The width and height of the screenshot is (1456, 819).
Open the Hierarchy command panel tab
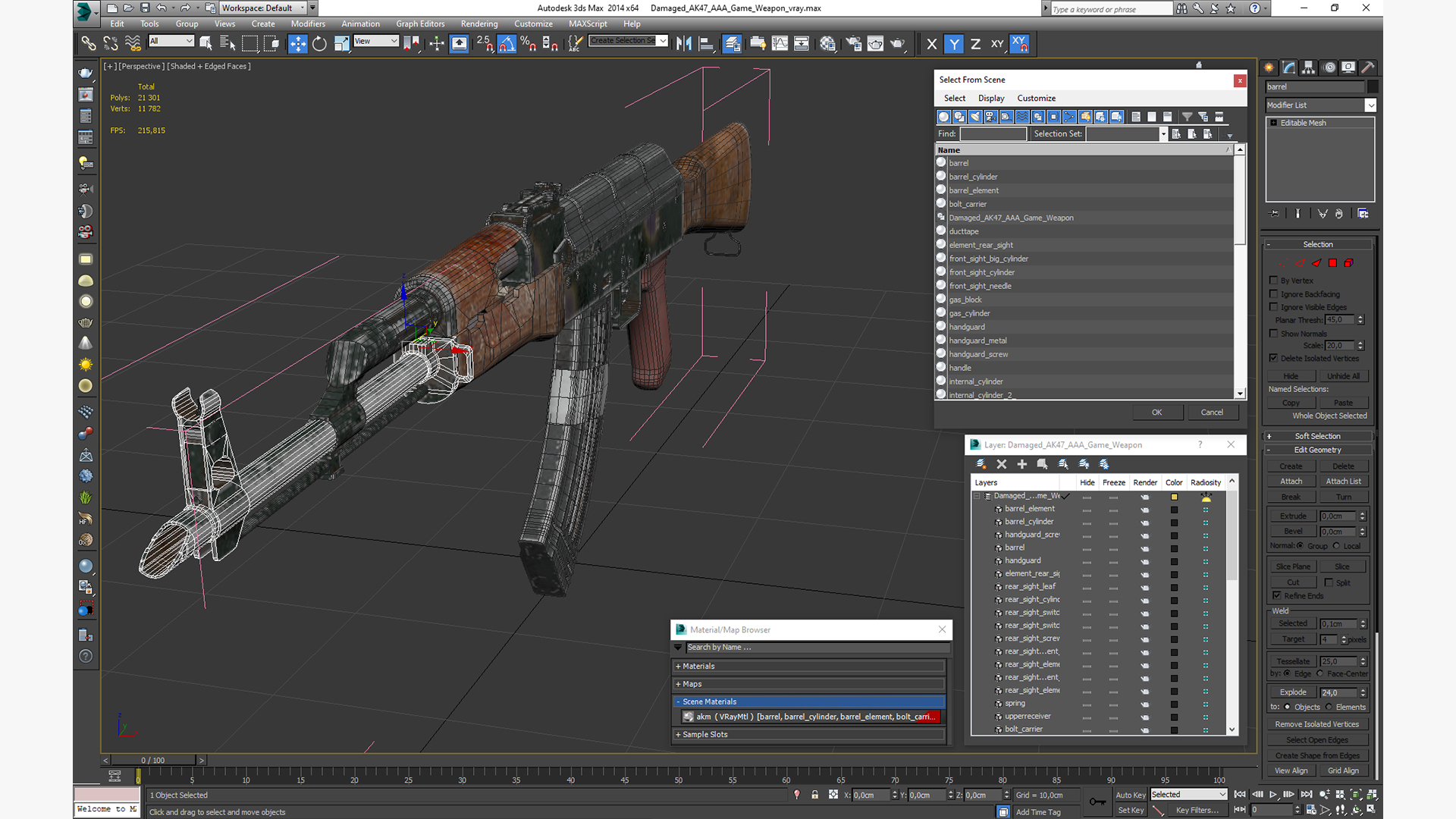(1308, 67)
